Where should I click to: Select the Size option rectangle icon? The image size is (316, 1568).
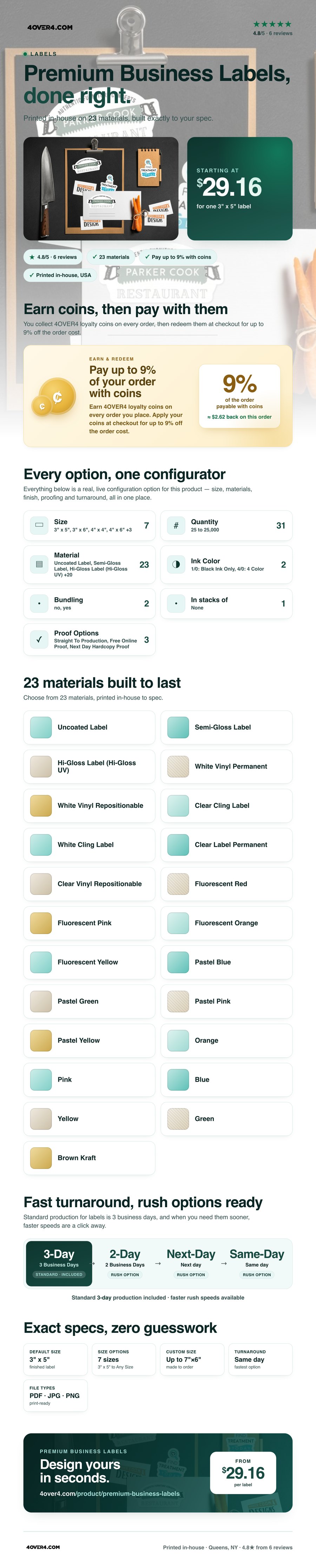39,525
